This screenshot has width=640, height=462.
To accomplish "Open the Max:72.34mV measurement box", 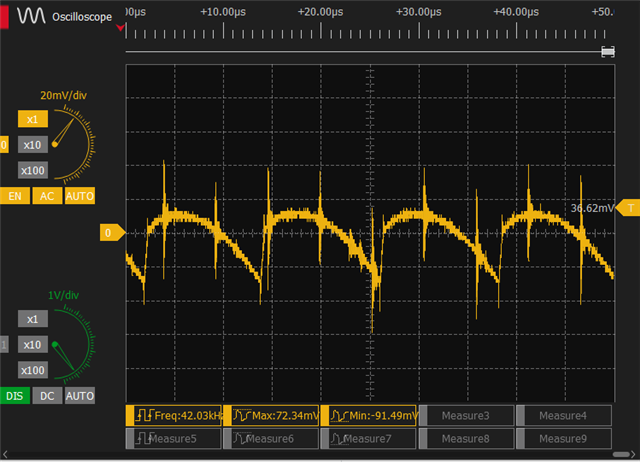I will coord(271,415).
